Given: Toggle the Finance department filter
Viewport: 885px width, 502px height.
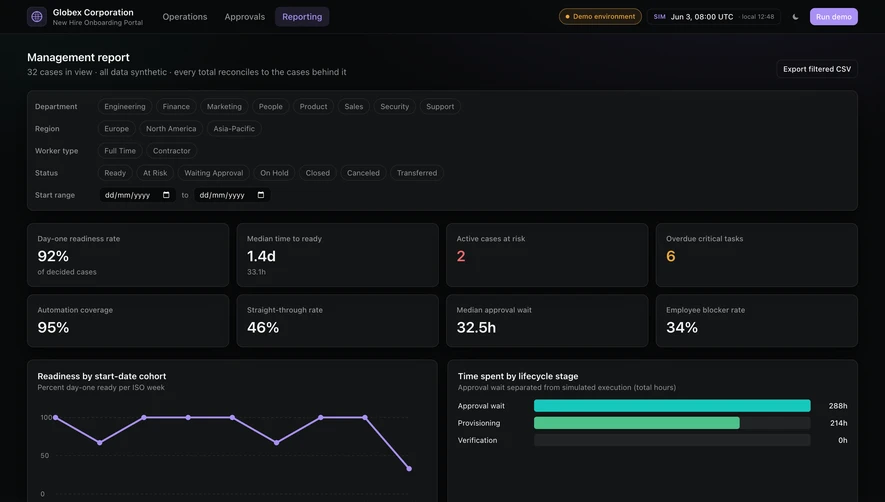Looking at the screenshot, I should pyautogui.click(x=176, y=106).
